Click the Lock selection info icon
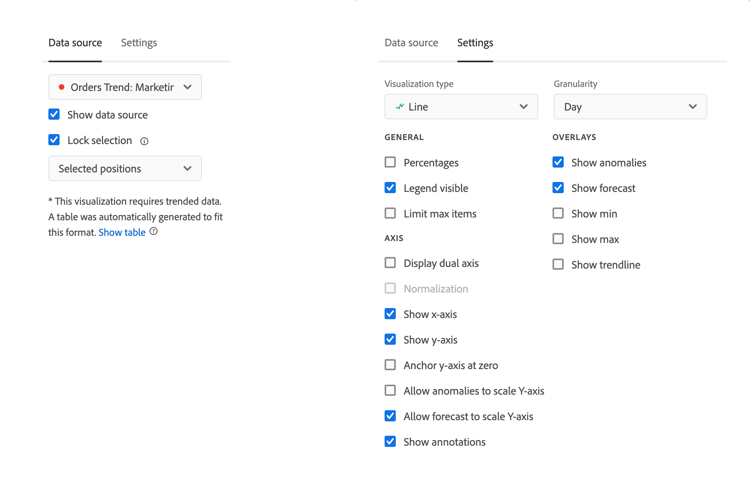This screenshot has height=486, width=750. click(x=144, y=141)
